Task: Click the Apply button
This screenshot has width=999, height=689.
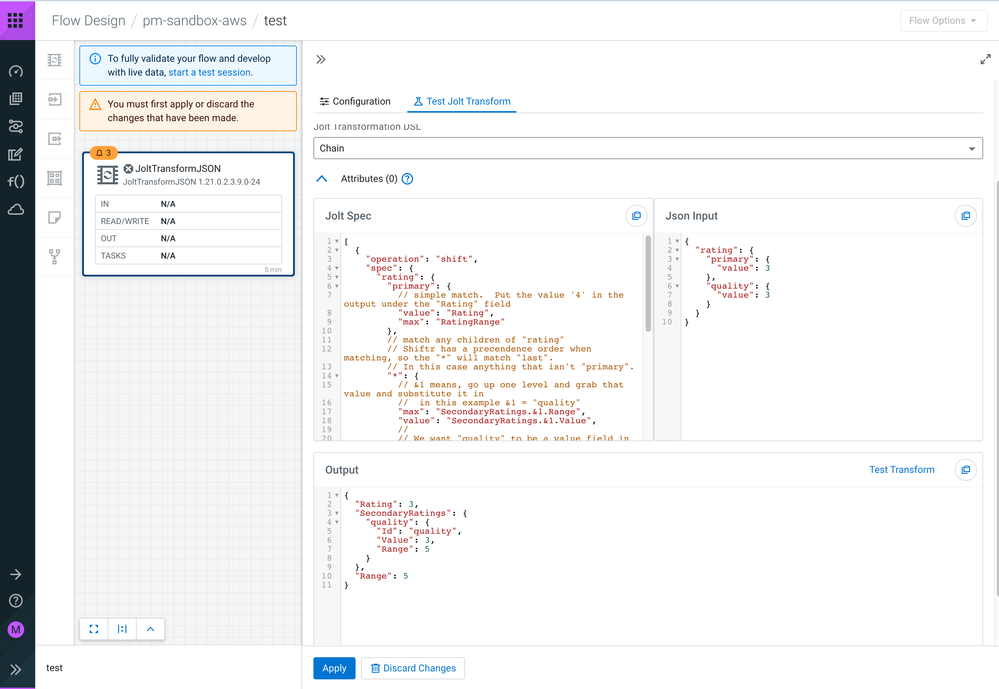Action: [334, 668]
